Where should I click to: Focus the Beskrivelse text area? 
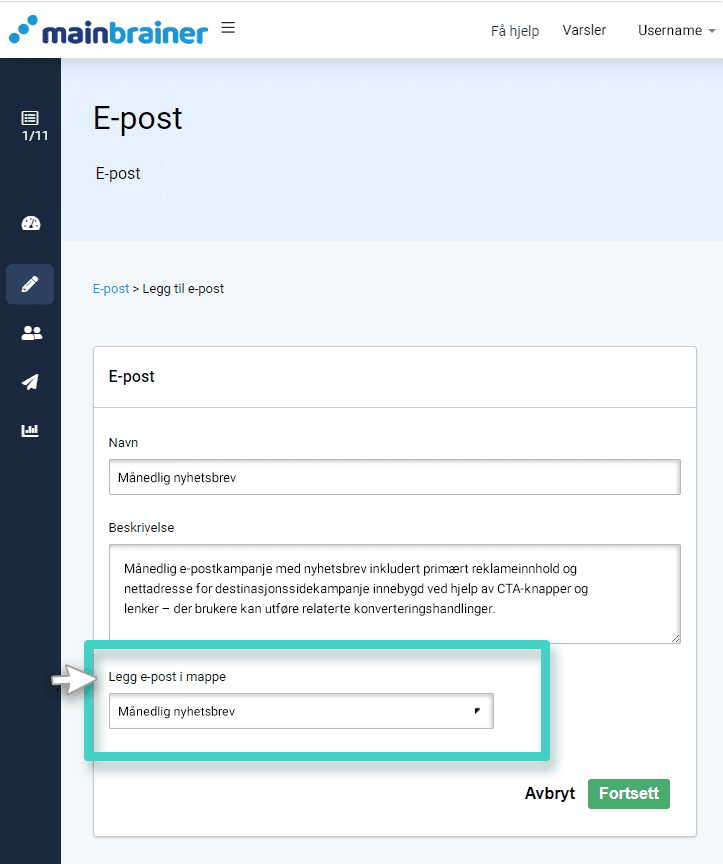pos(394,592)
